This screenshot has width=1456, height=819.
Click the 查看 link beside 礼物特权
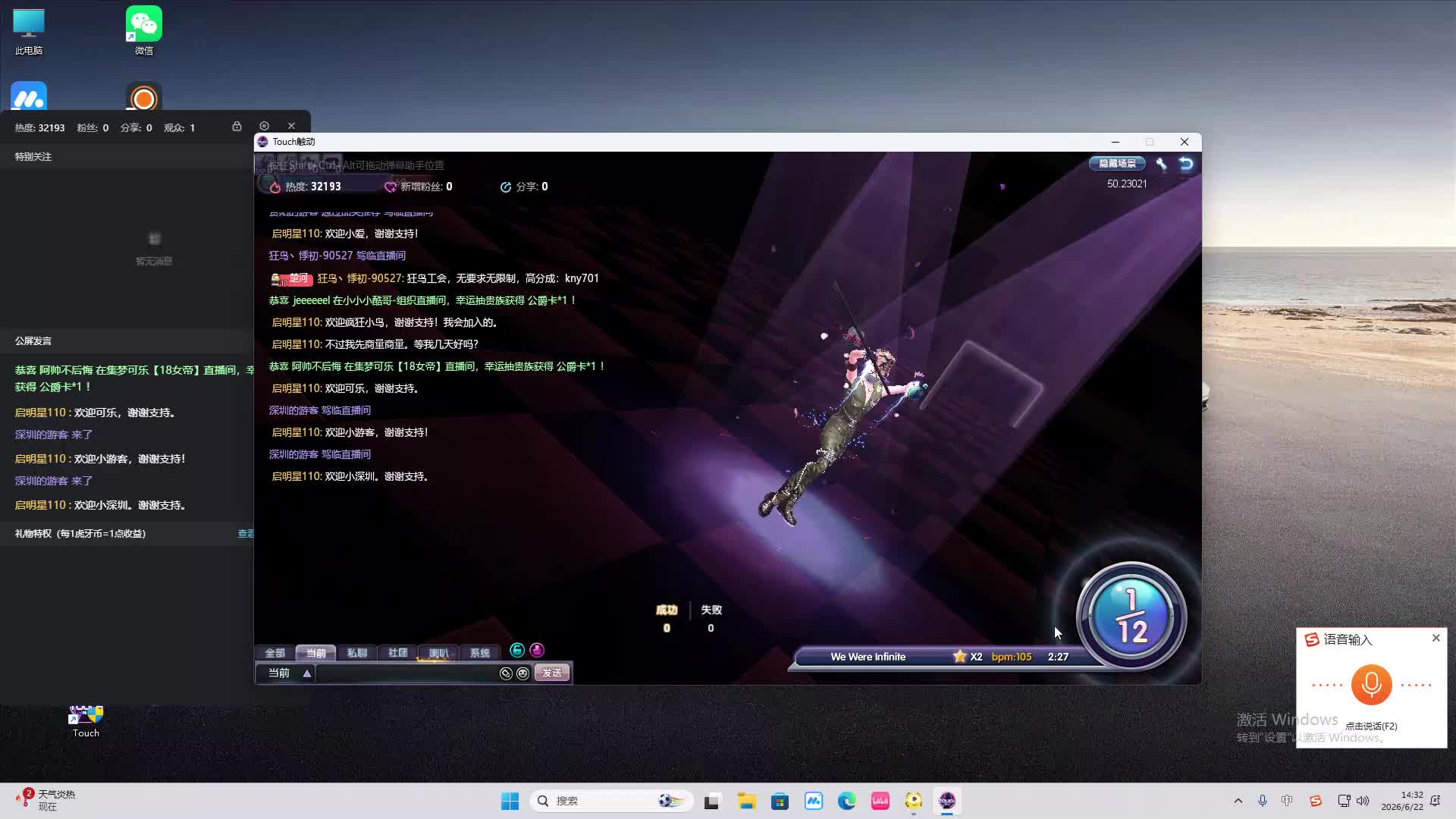(246, 534)
